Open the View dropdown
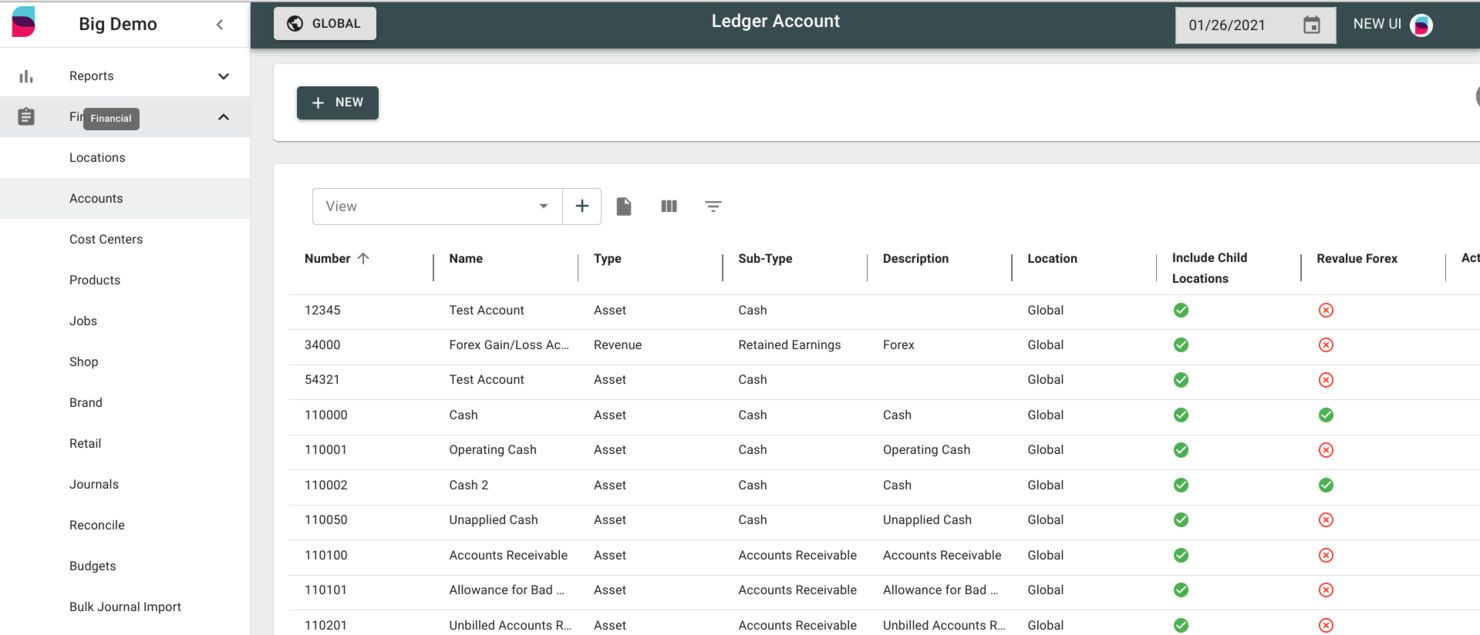The height and width of the screenshot is (635, 1480). (x=437, y=206)
